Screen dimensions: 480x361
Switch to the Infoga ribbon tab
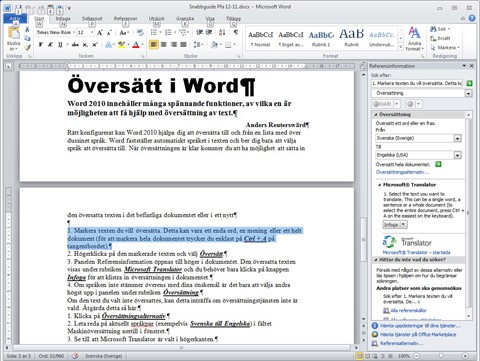click(x=63, y=19)
